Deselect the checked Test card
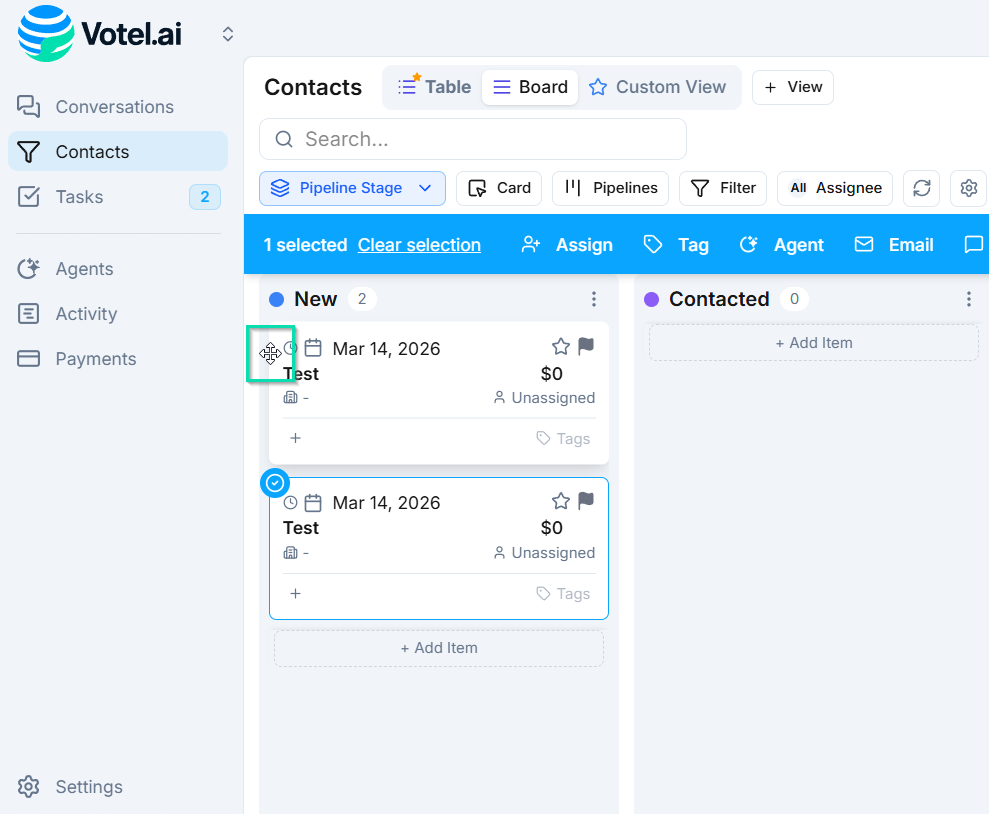The height and width of the screenshot is (814, 989). coord(275,482)
